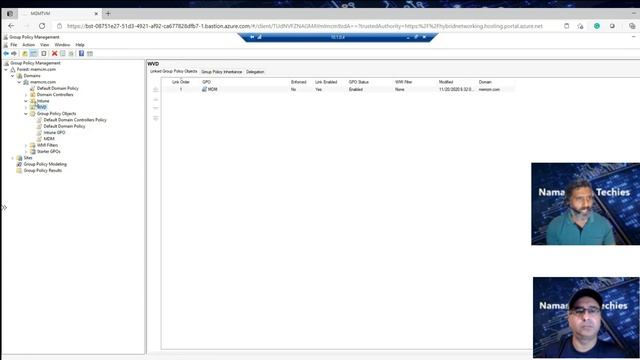Collapse the memcm.com domain node
This screenshot has width=640, height=360.
click(x=19, y=82)
